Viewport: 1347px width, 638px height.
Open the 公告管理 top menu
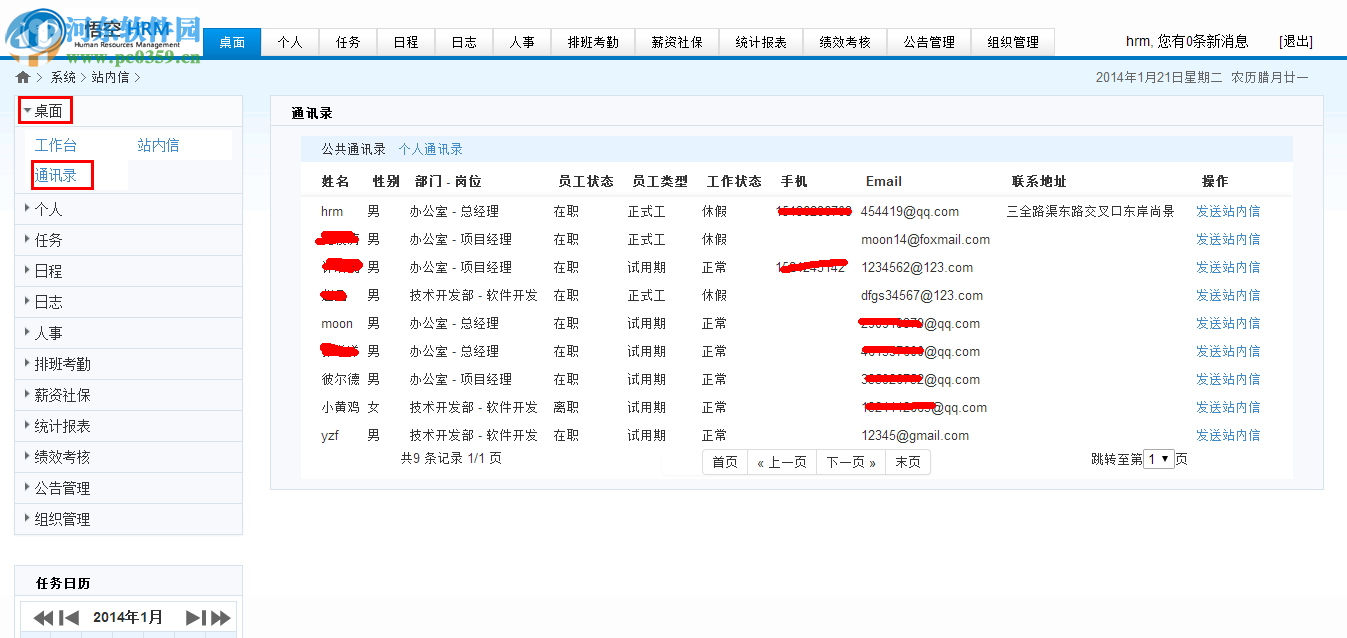pos(928,41)
